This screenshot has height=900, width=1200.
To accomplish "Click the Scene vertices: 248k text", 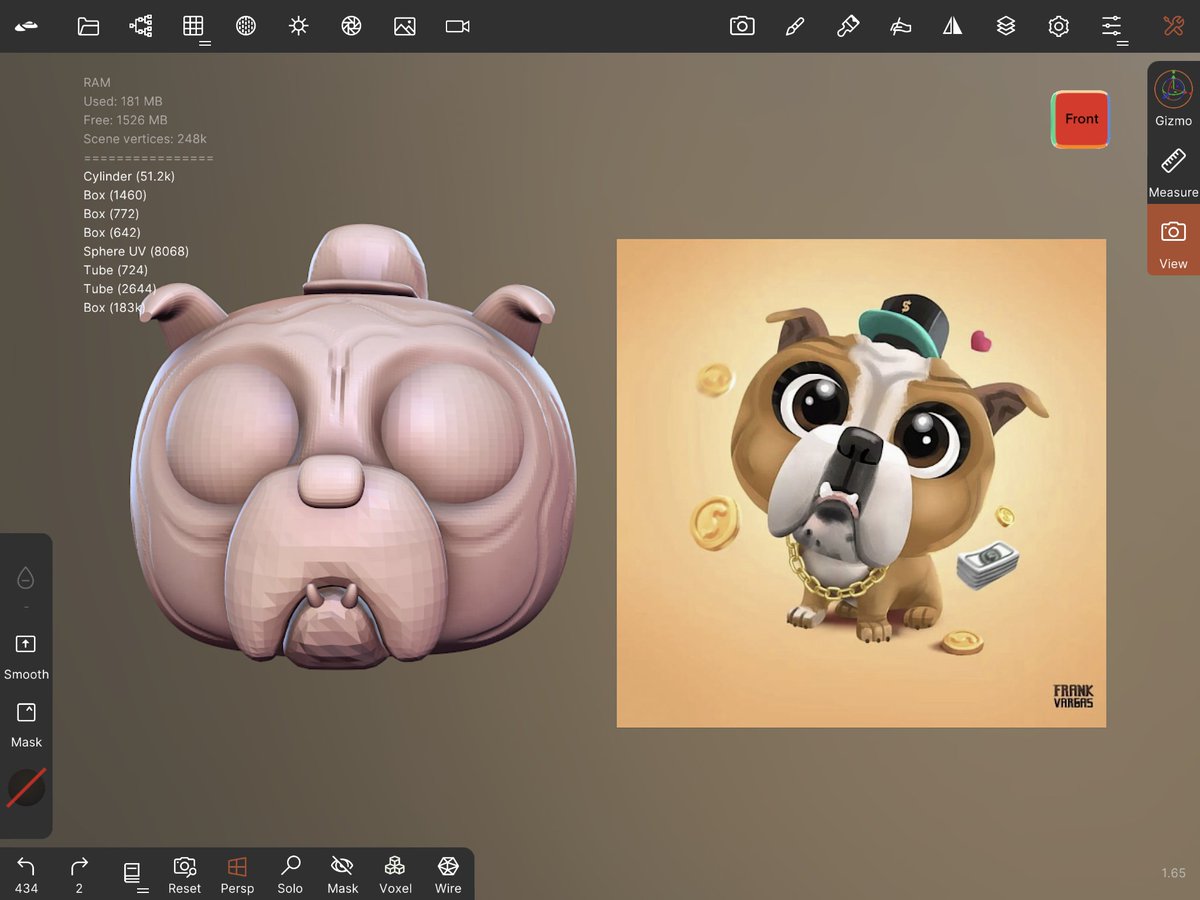I will tap(145, 139).
